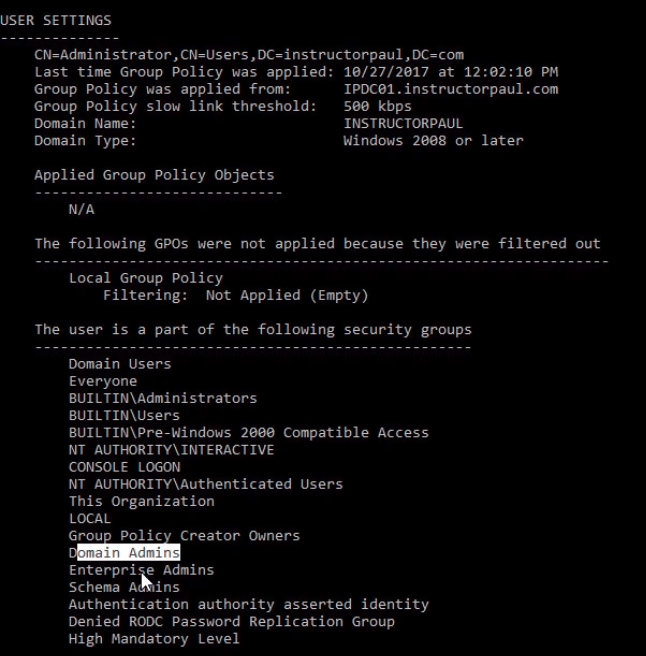Click the Pre-Windows 2000 Compatible Access entry

(249, 433)
